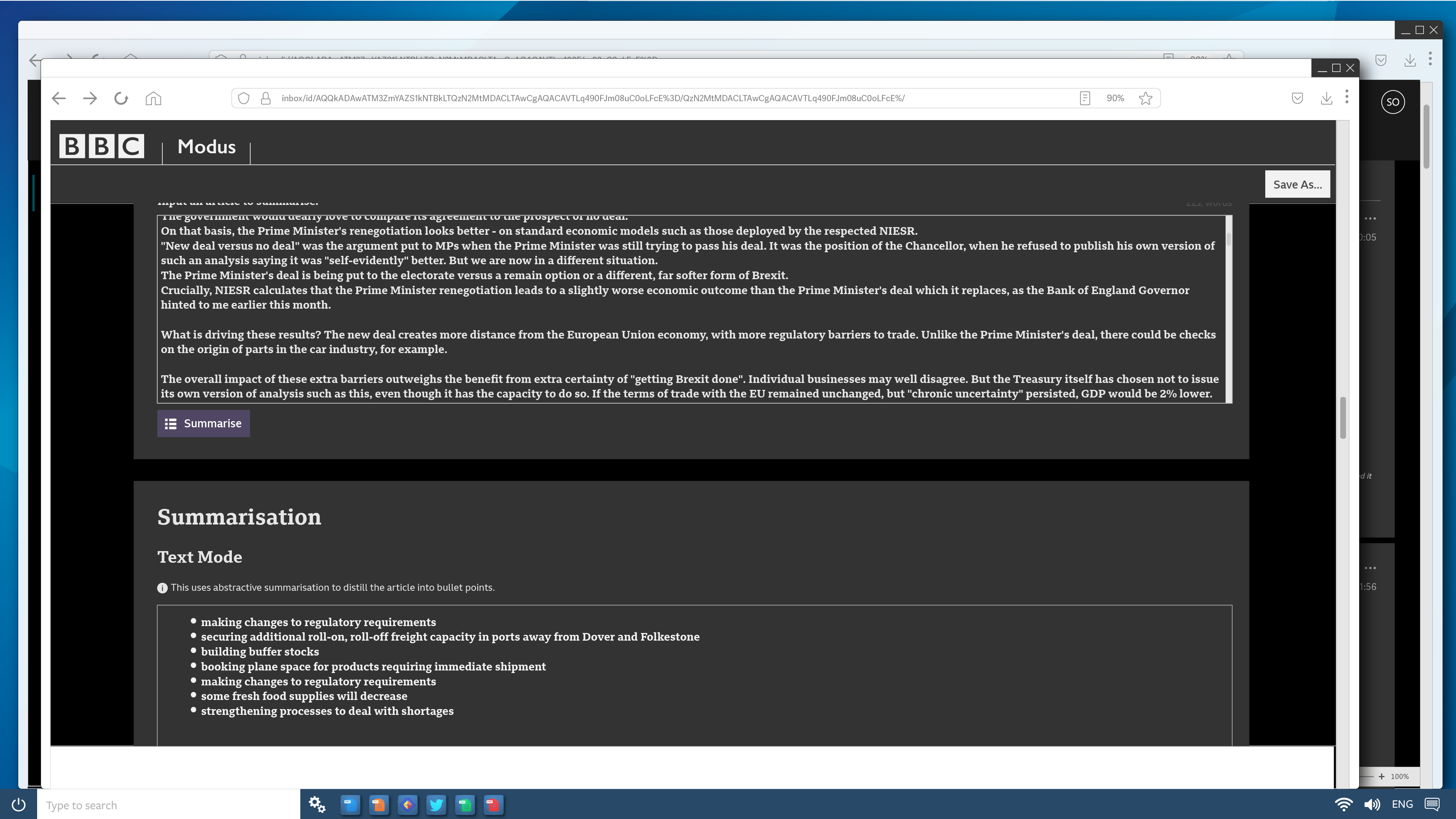1456x819 pixels.
Task: Click the 90% zoom level indicator
Action: pos(1115,98)
